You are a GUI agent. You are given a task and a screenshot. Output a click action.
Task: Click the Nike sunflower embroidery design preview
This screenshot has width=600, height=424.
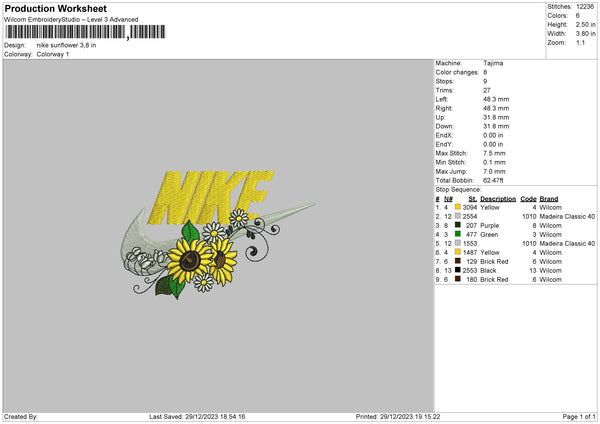coord(218,234)
